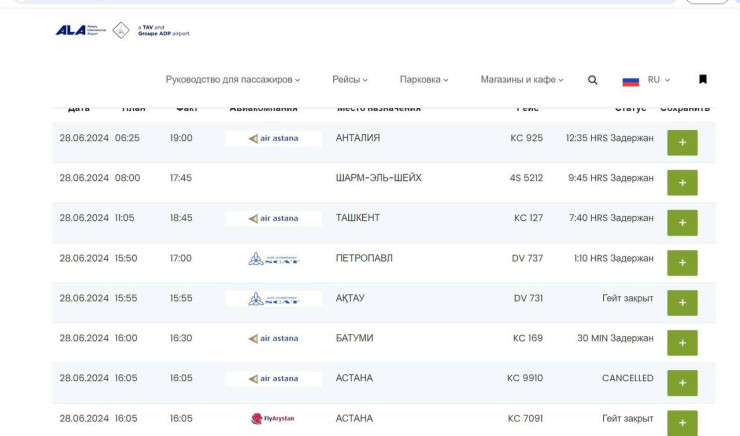Click SCAT logo for Petropavl flight
The height and width of the screenshot is (436, 740).
273,259
